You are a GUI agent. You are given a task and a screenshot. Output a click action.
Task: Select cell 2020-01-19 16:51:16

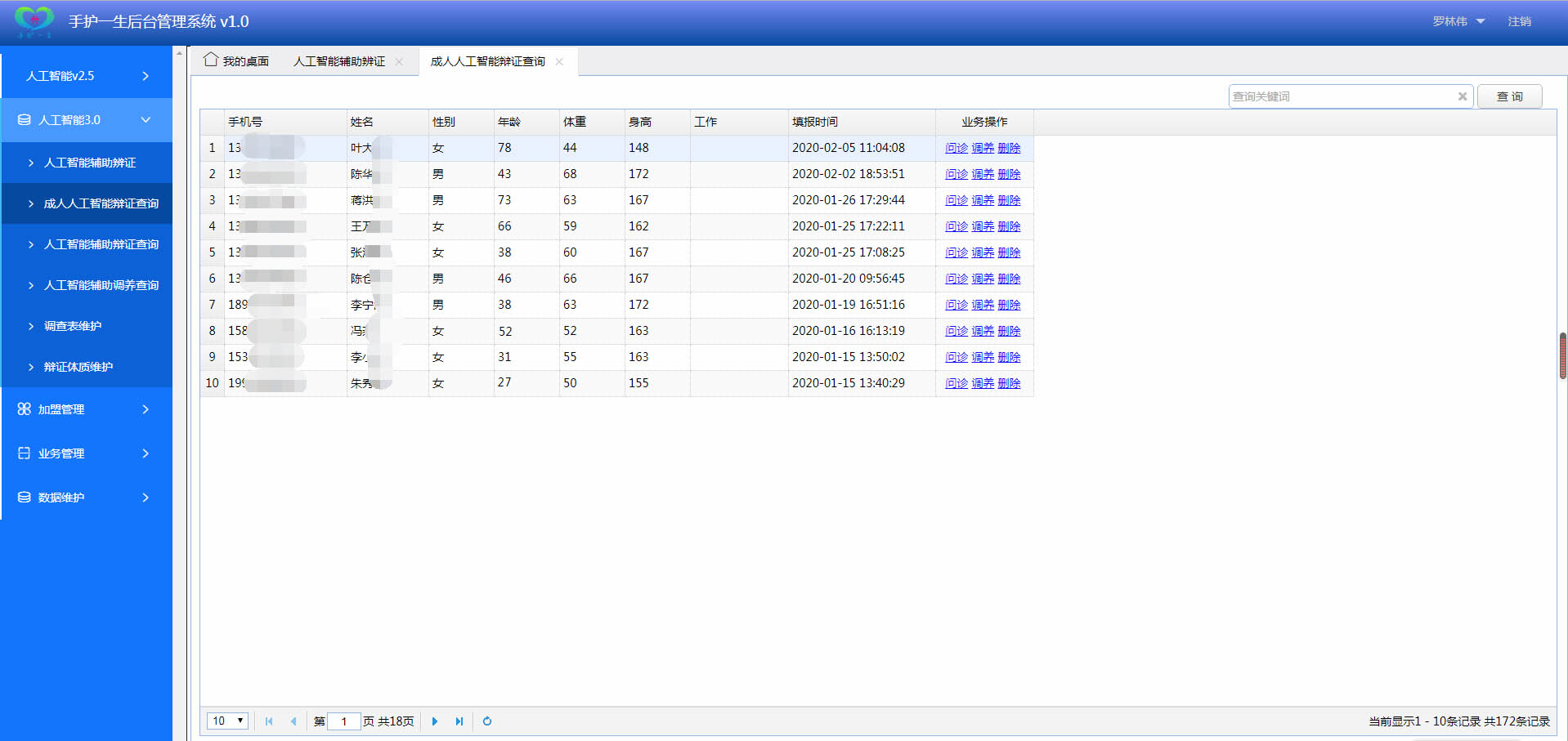862,305
